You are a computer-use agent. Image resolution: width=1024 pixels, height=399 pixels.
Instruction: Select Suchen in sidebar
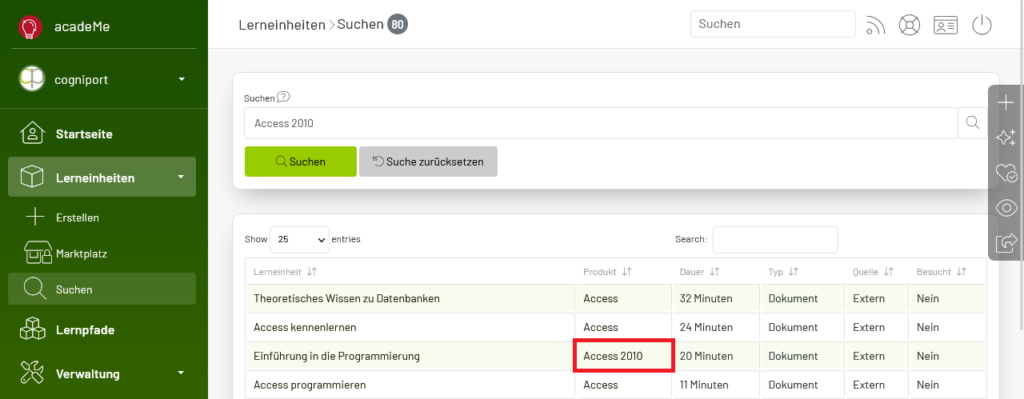click(x=102, y=289)
